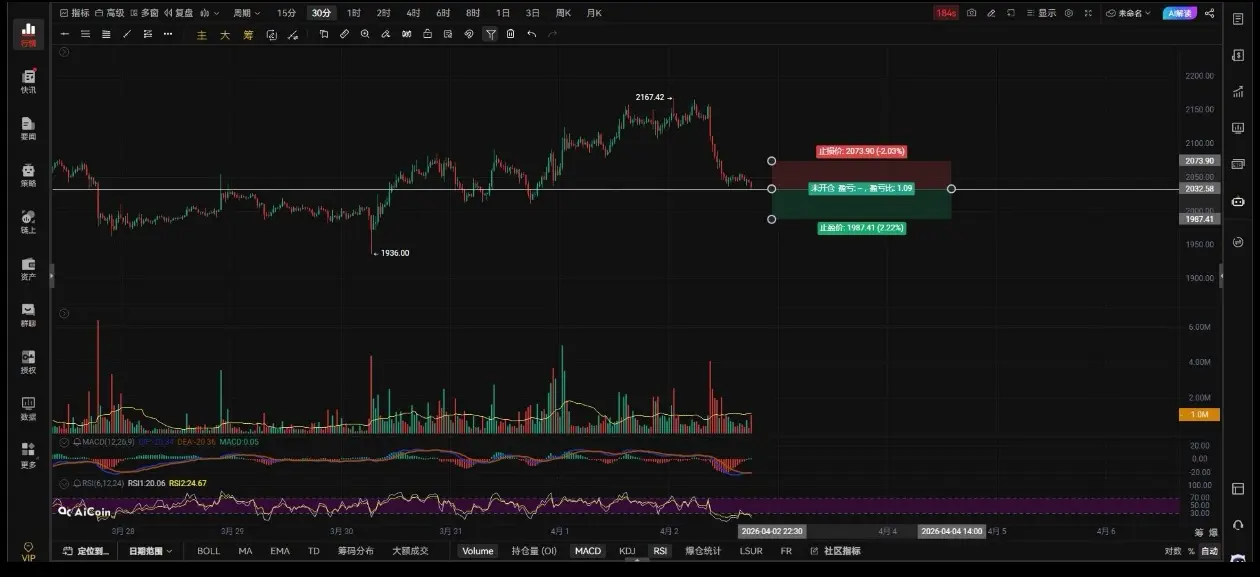Click the pencil edit icon in top bar
The image size is (1260, 577).
point(991,13)
